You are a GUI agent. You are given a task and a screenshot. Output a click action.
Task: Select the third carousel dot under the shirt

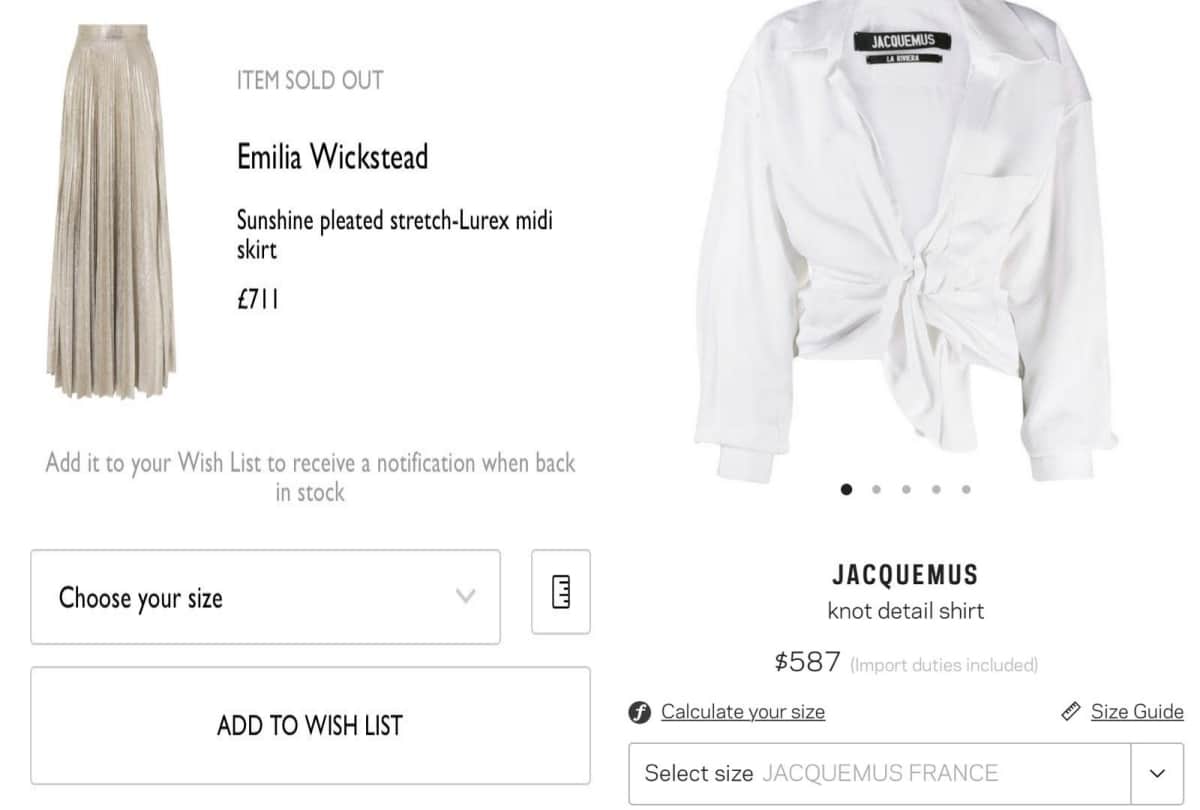tap(906, 490)
